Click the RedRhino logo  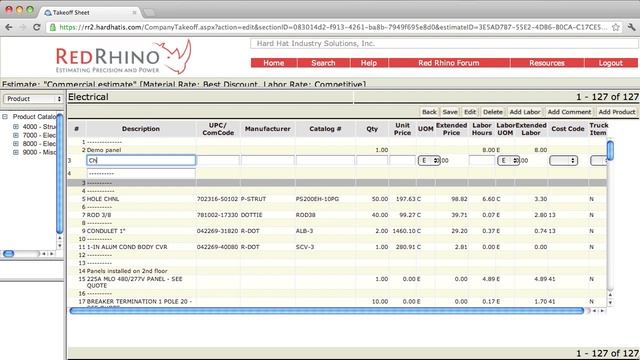(x=123, y=57)
